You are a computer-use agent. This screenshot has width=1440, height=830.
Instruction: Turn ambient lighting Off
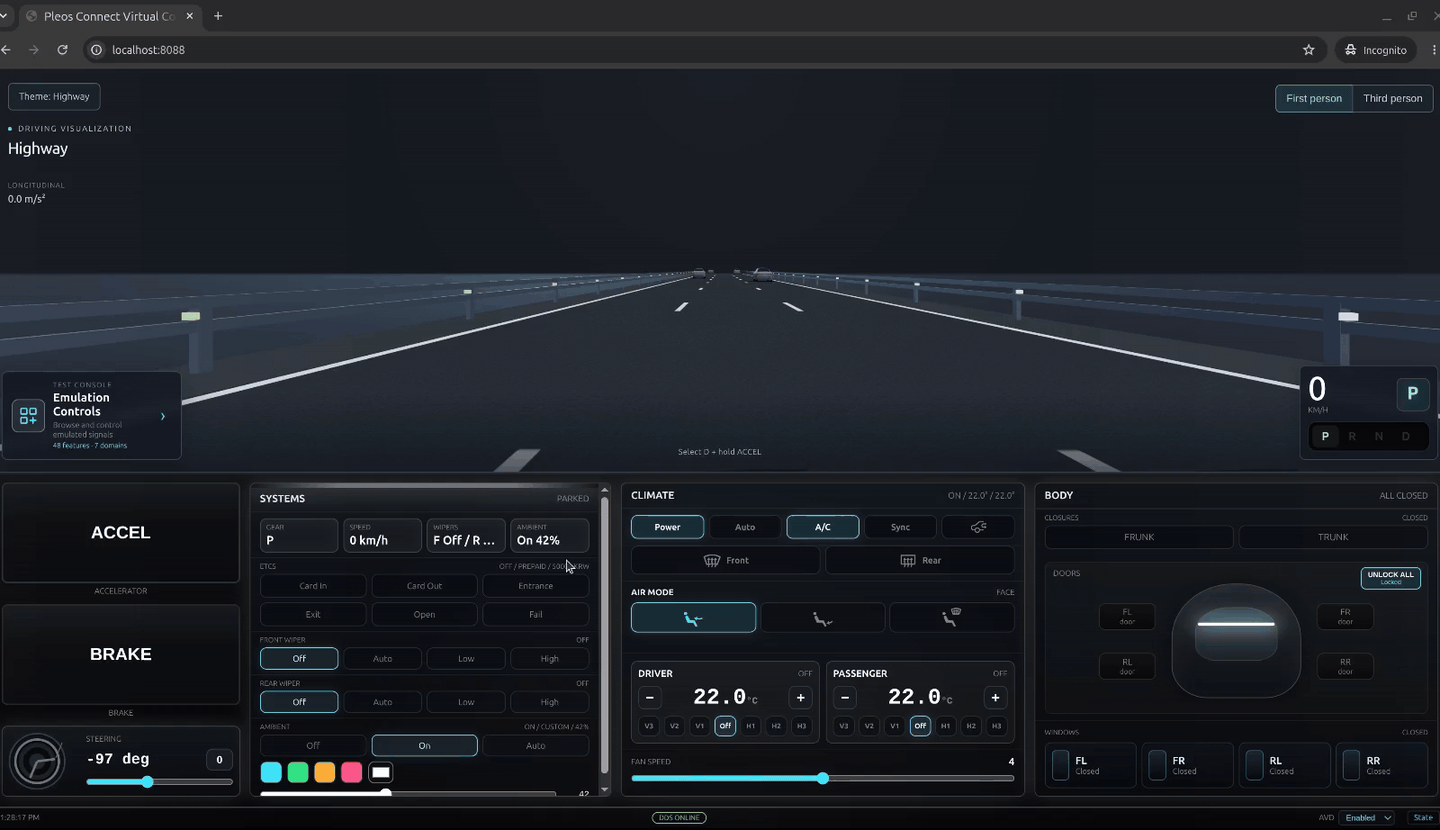pos(313,746)
